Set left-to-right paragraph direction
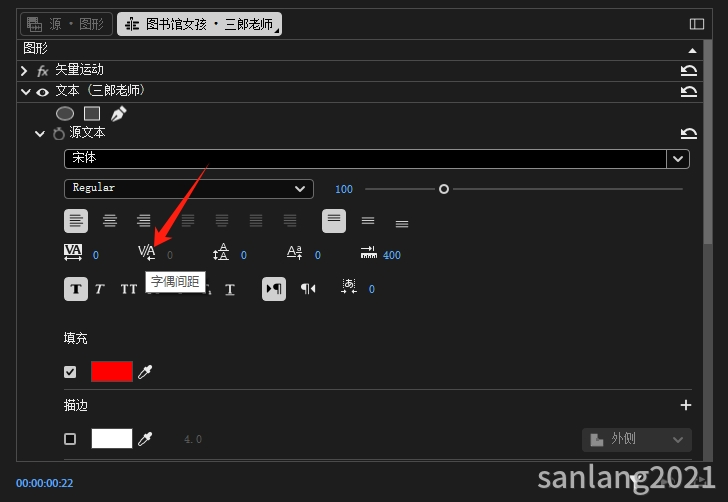728x502 pixels. click(274, 289)
